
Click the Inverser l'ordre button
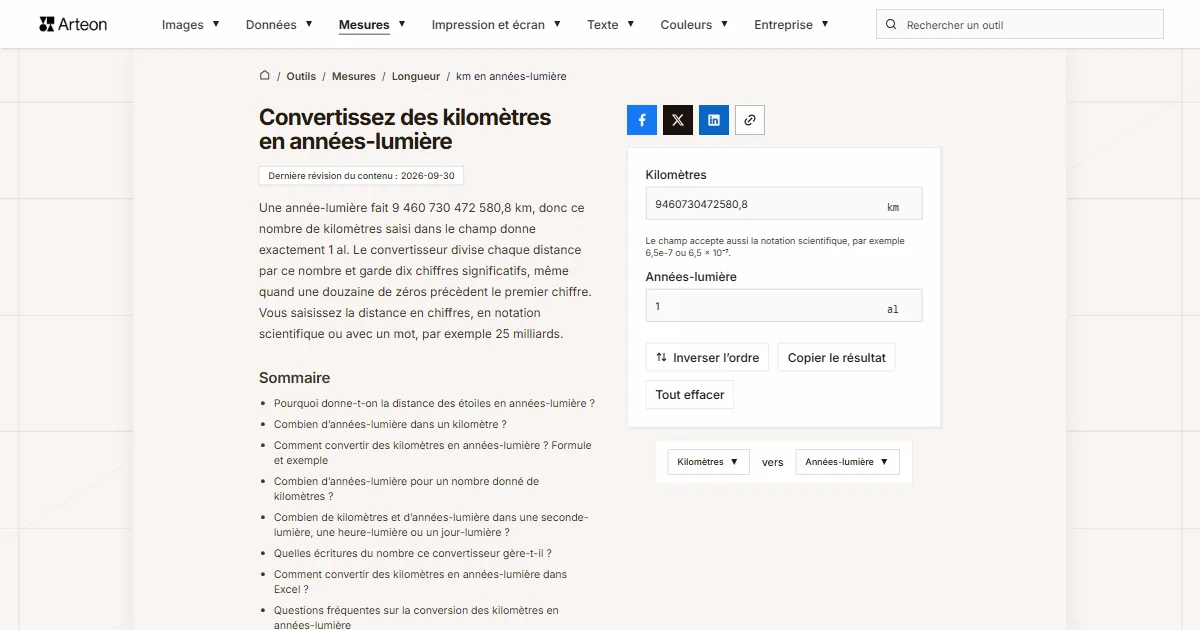(707, 357)
